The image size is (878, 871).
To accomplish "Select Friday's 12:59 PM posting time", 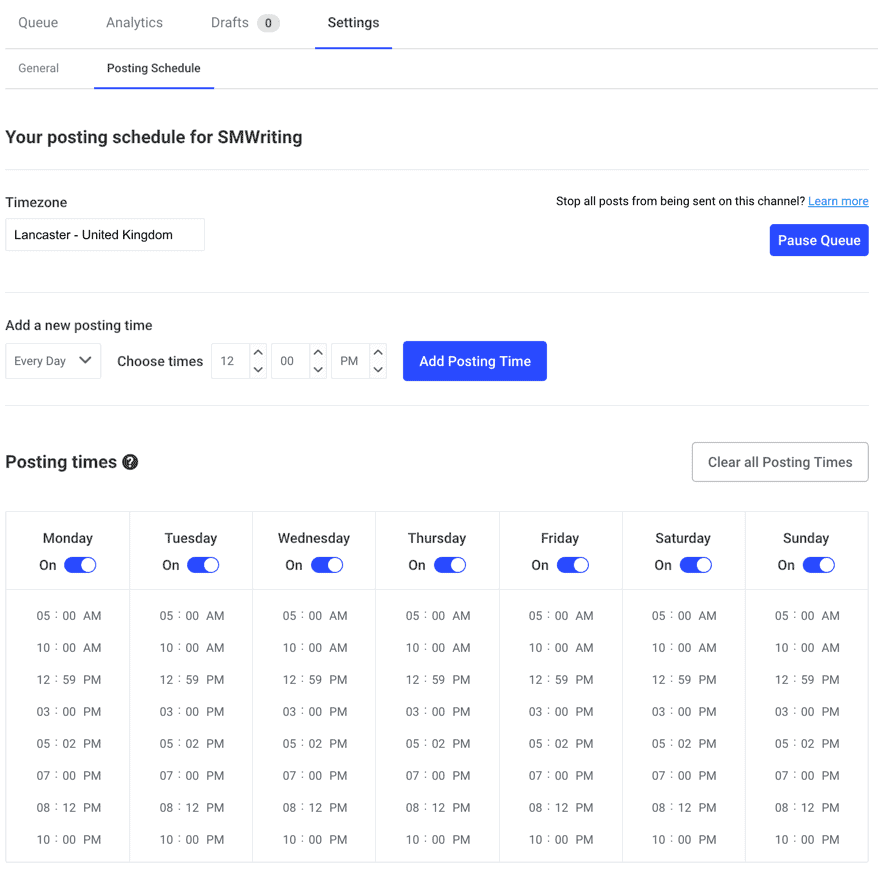I will coord(561,679).
